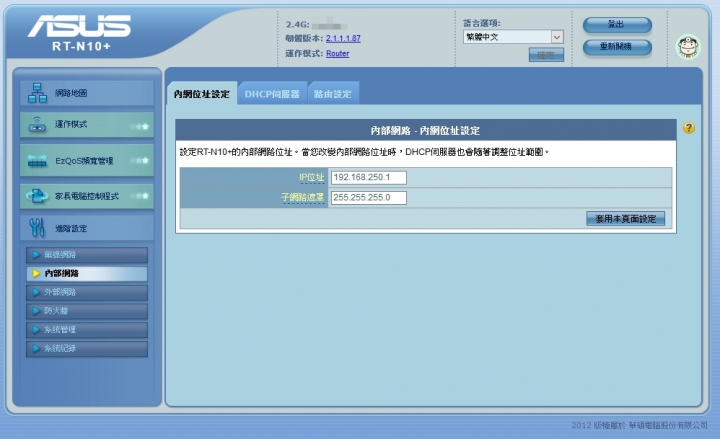
Task: Click 套用本頁面設定 apply button
Action: tap(625, 219)
